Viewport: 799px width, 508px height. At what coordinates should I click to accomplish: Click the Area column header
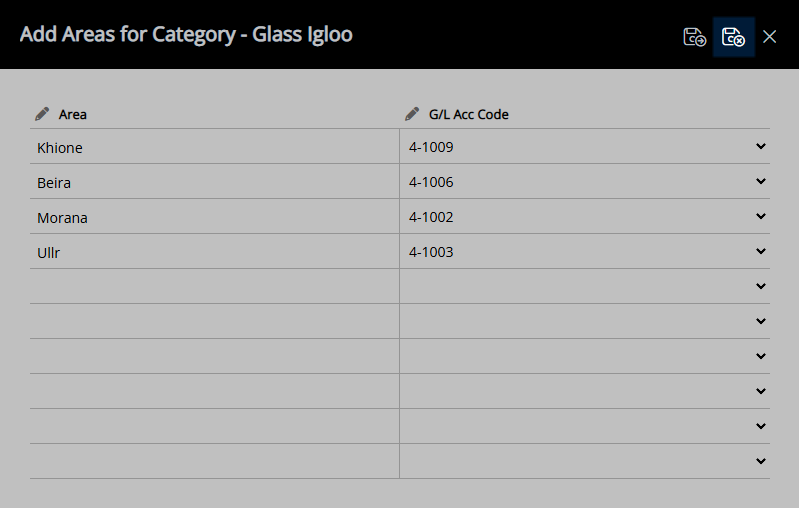click(72, 114)
